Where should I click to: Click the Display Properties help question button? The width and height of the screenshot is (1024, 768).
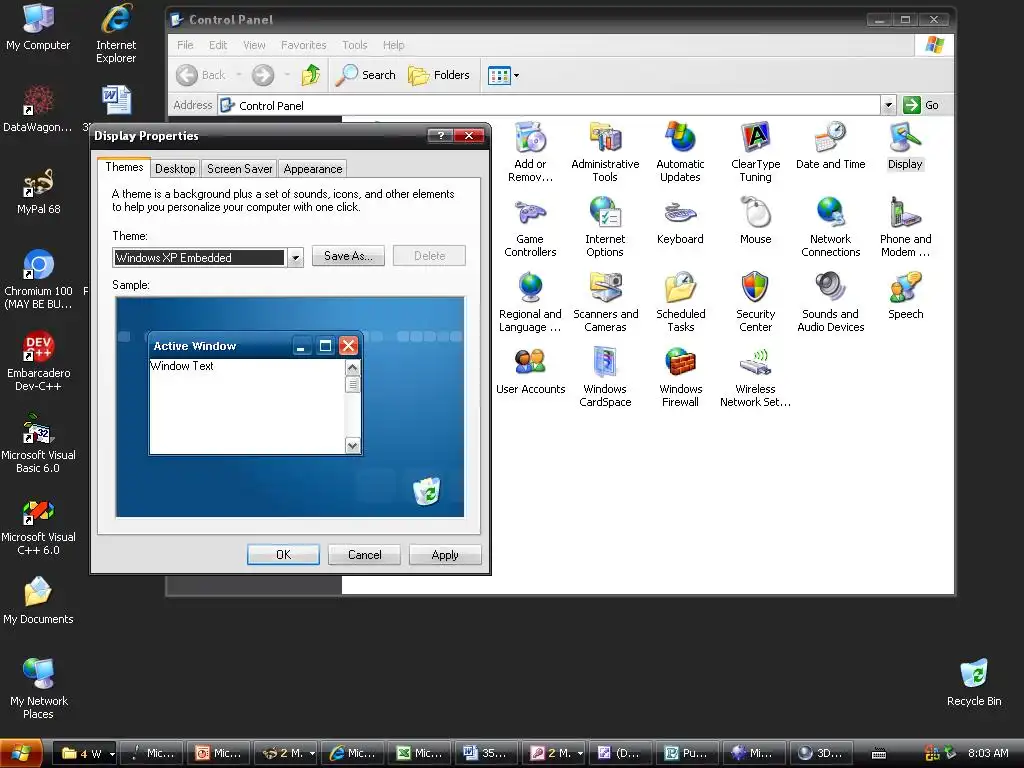click(440, 135)
